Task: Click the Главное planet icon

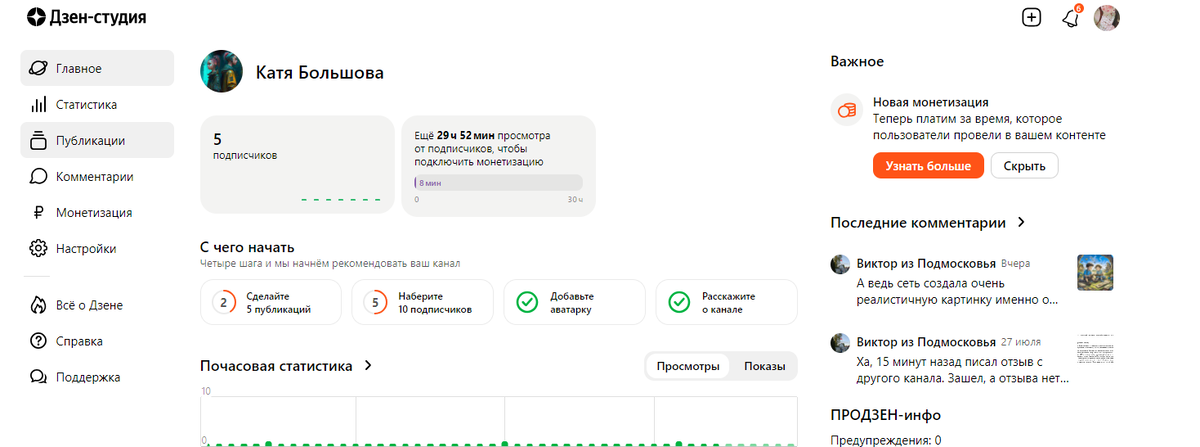Action: pyautogui.click(x=39, y=68)
